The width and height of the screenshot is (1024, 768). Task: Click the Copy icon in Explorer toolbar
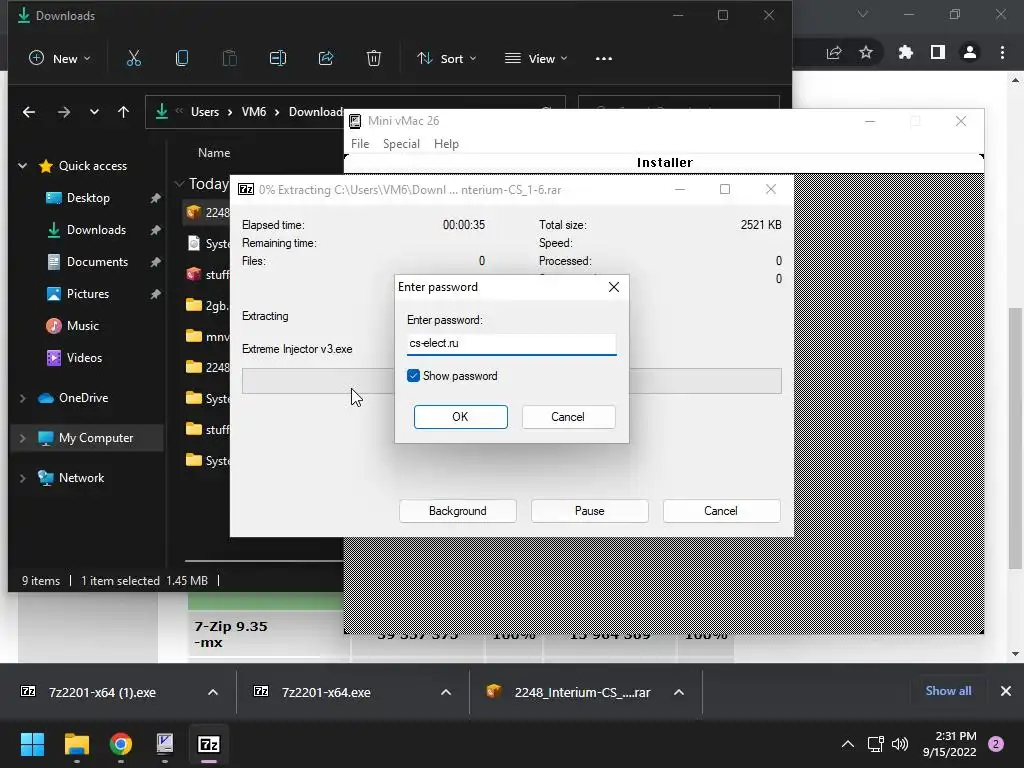pyautogui.click(x=182, y=58)
